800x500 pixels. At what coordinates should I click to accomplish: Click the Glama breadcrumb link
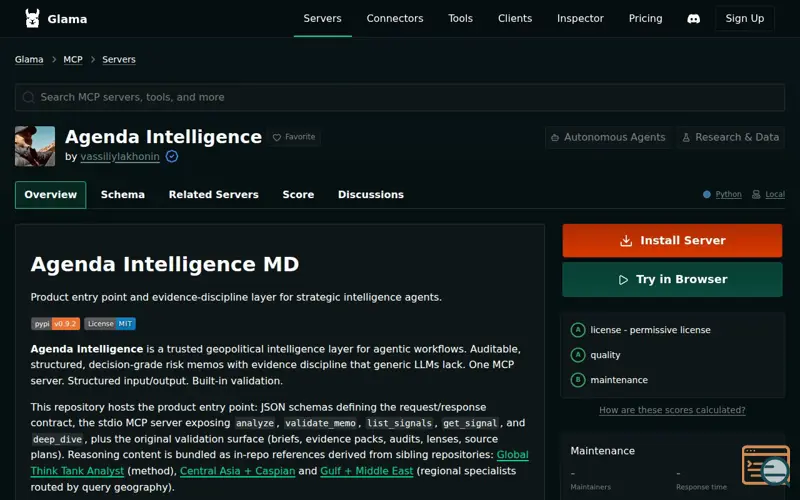pos(29,60)
